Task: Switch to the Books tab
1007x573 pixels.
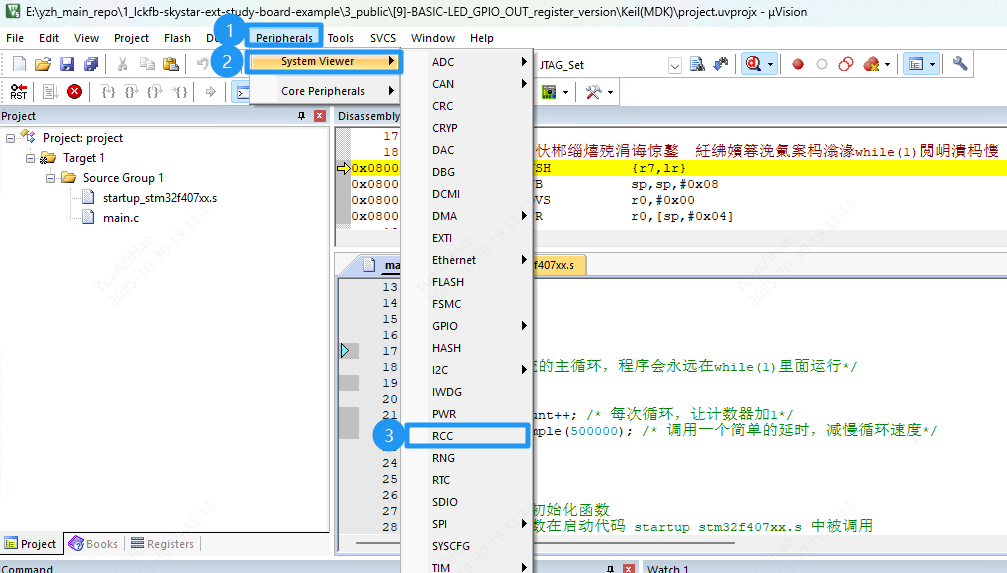Action: pos(94,544)
